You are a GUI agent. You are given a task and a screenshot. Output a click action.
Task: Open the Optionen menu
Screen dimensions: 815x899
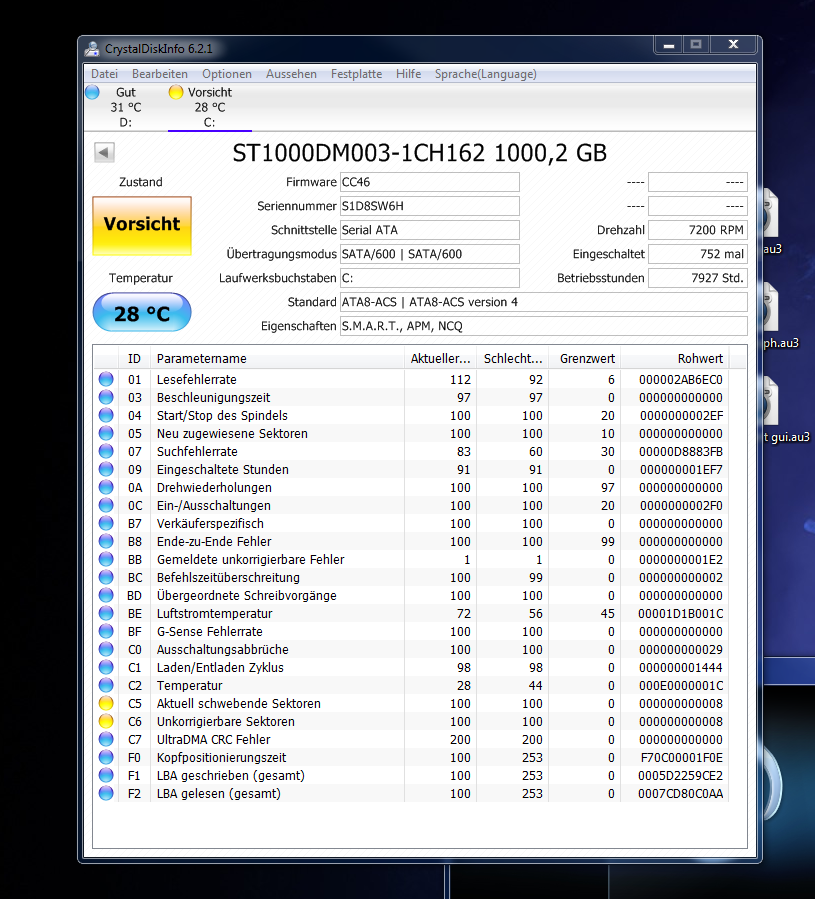(x=227, y=74)
